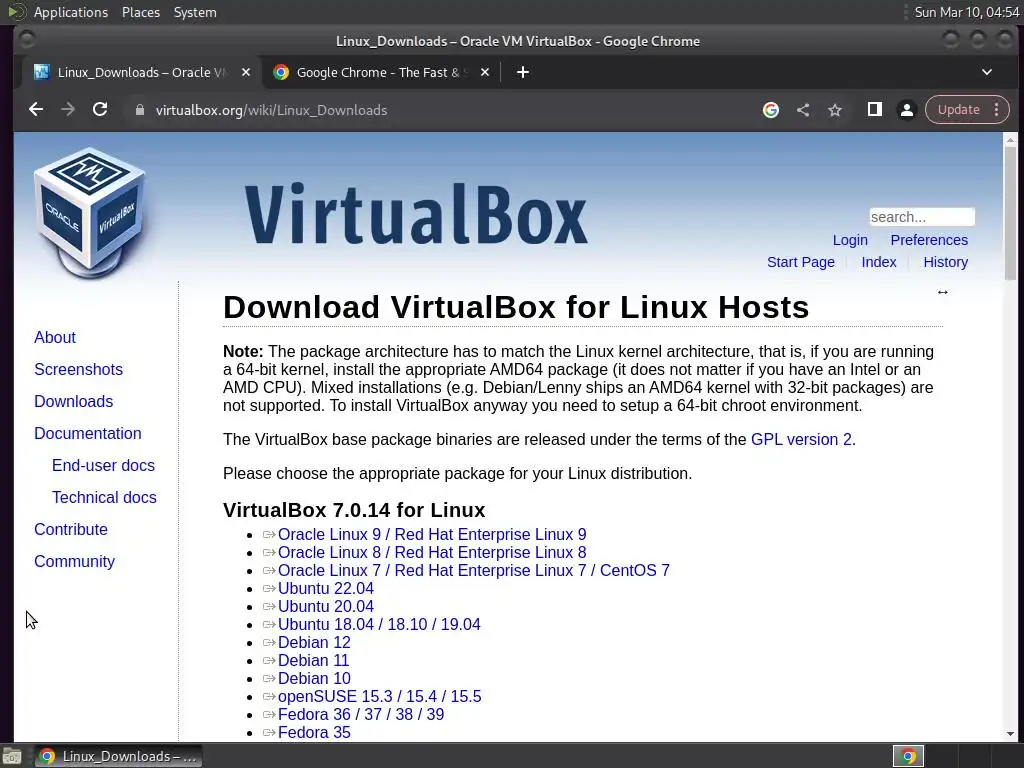
Task: Click the scrollbar down arrow
Action: coord(1010,734)
